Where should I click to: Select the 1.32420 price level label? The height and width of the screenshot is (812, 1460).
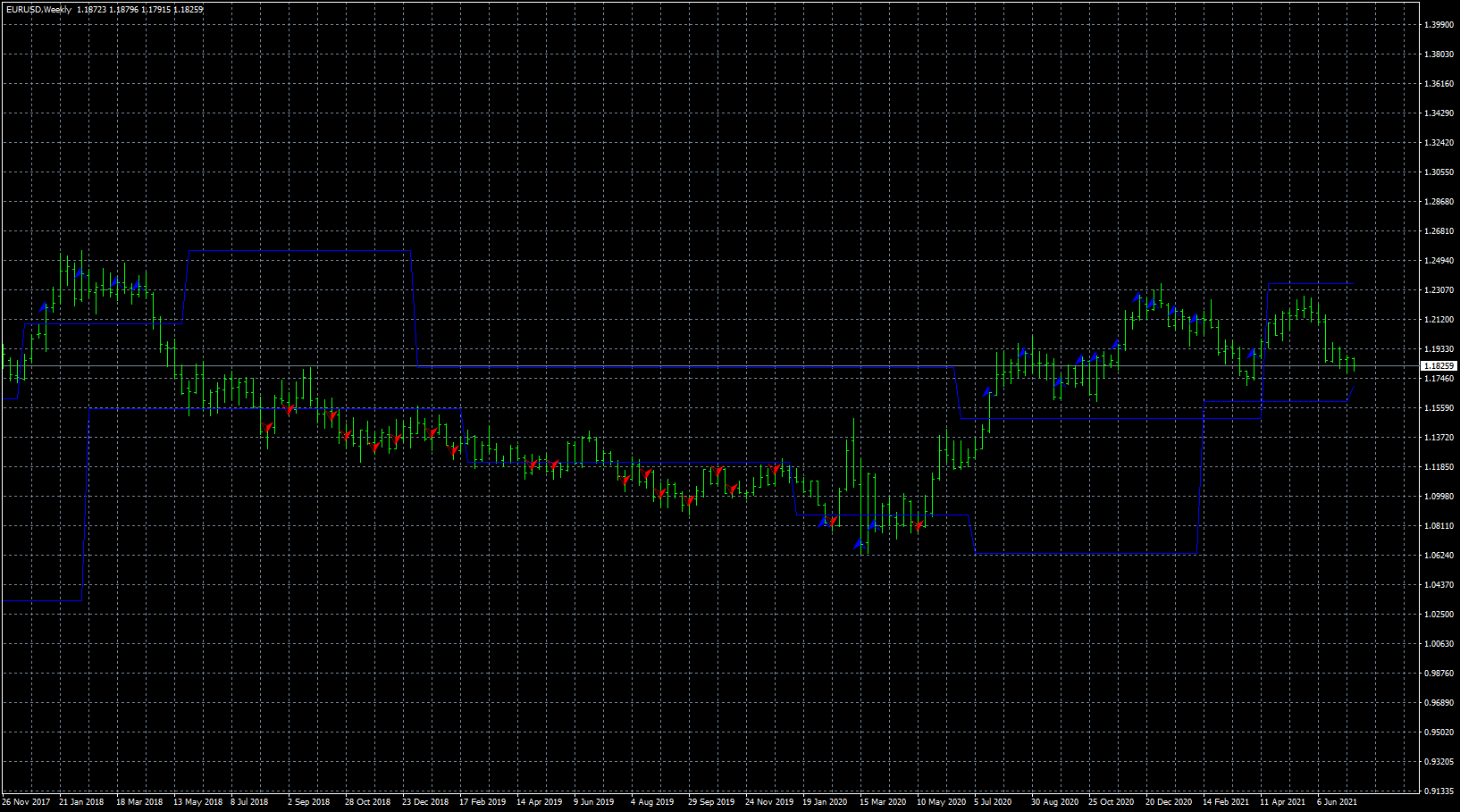click(1439, 143)
